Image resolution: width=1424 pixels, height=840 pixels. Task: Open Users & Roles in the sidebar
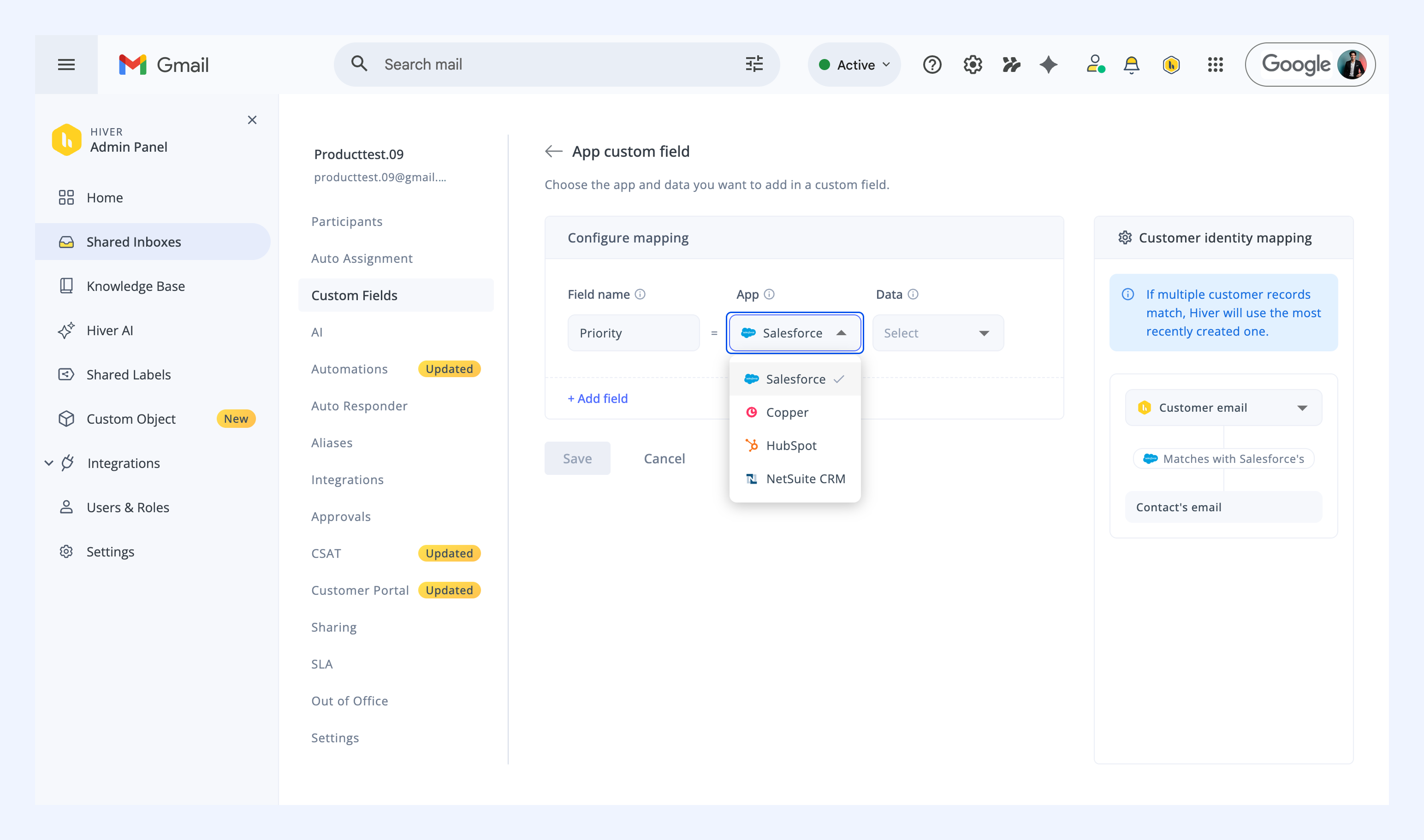tap(152, 507)
